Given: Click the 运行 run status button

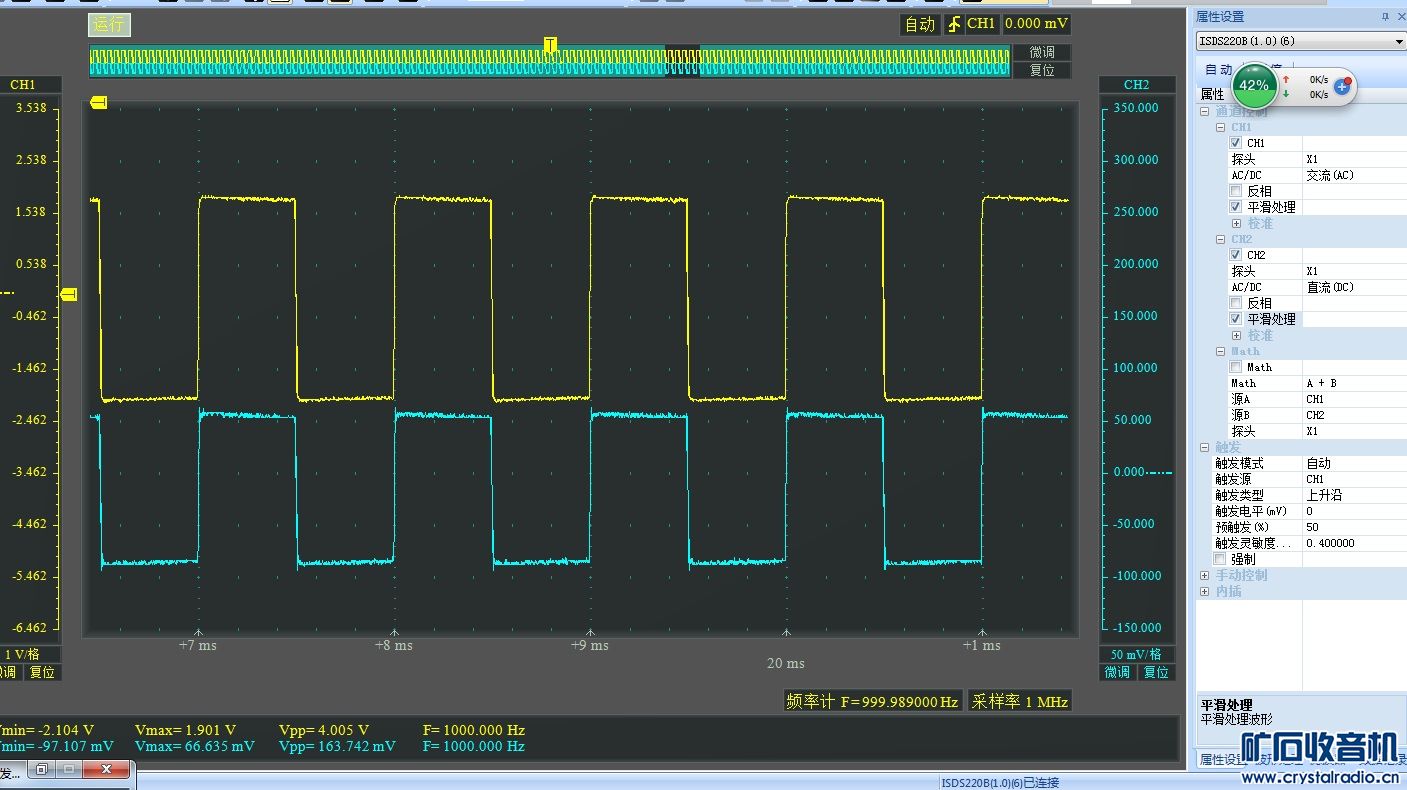Looking at the screenshot, I should tap(109, 25).
